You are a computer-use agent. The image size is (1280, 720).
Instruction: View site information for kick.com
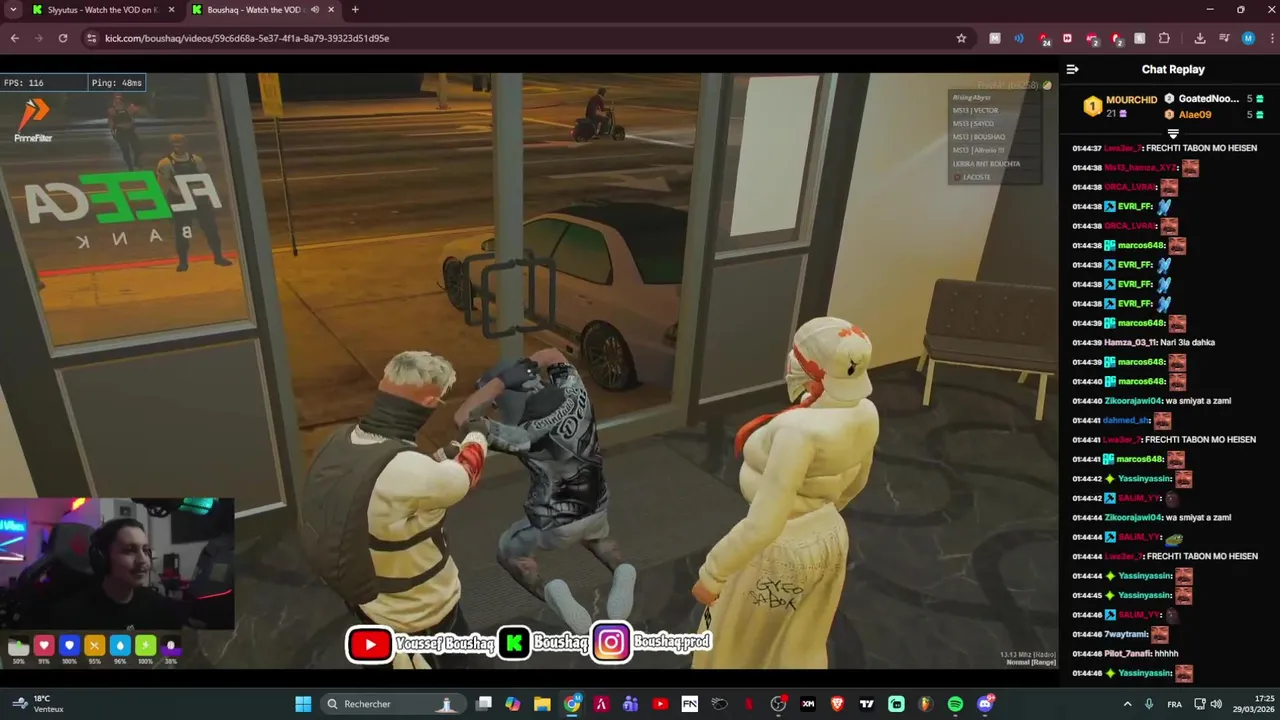click(91, 38)
